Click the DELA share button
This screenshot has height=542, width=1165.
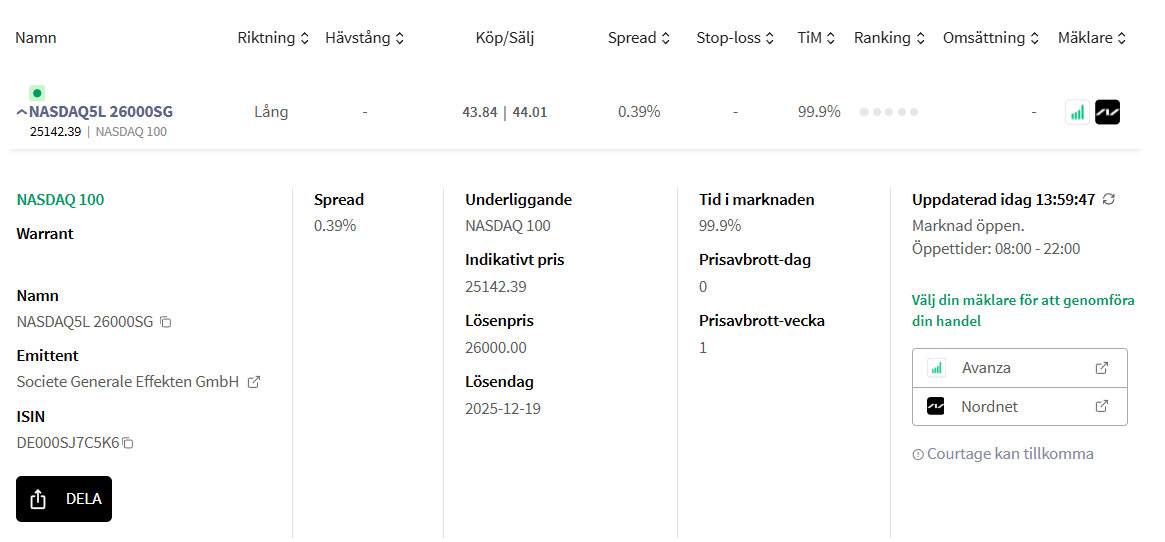tap(64, 499)
